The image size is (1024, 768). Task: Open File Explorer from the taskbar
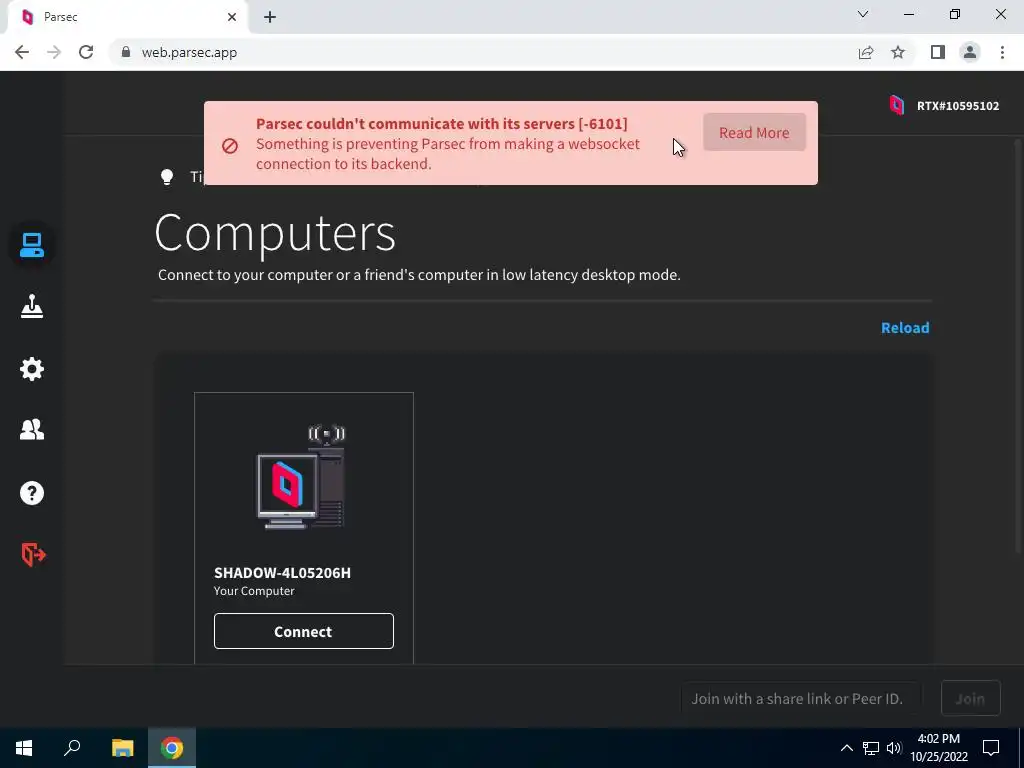point(122,748)
